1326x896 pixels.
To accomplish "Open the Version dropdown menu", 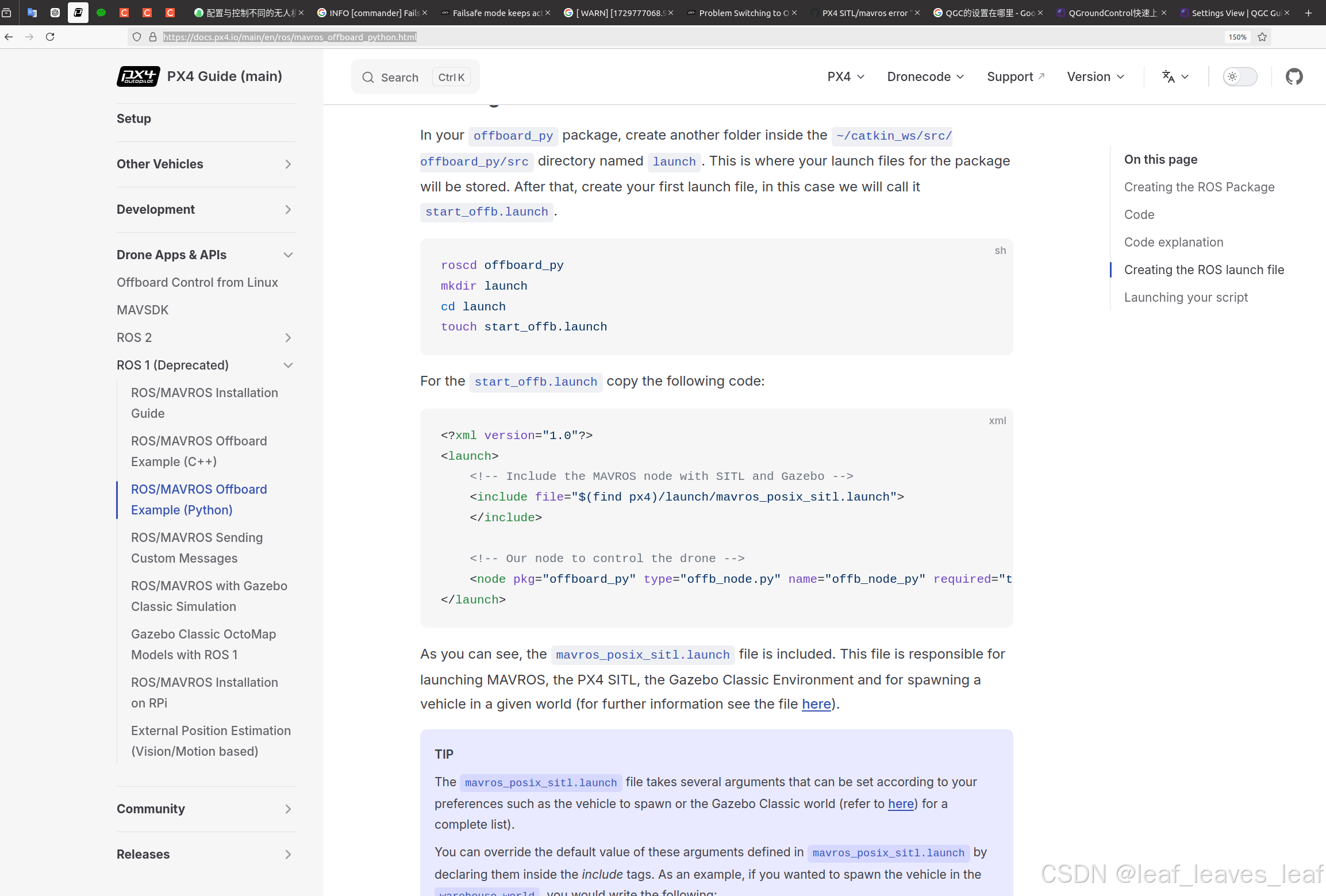I will [x=1095, y=76].
